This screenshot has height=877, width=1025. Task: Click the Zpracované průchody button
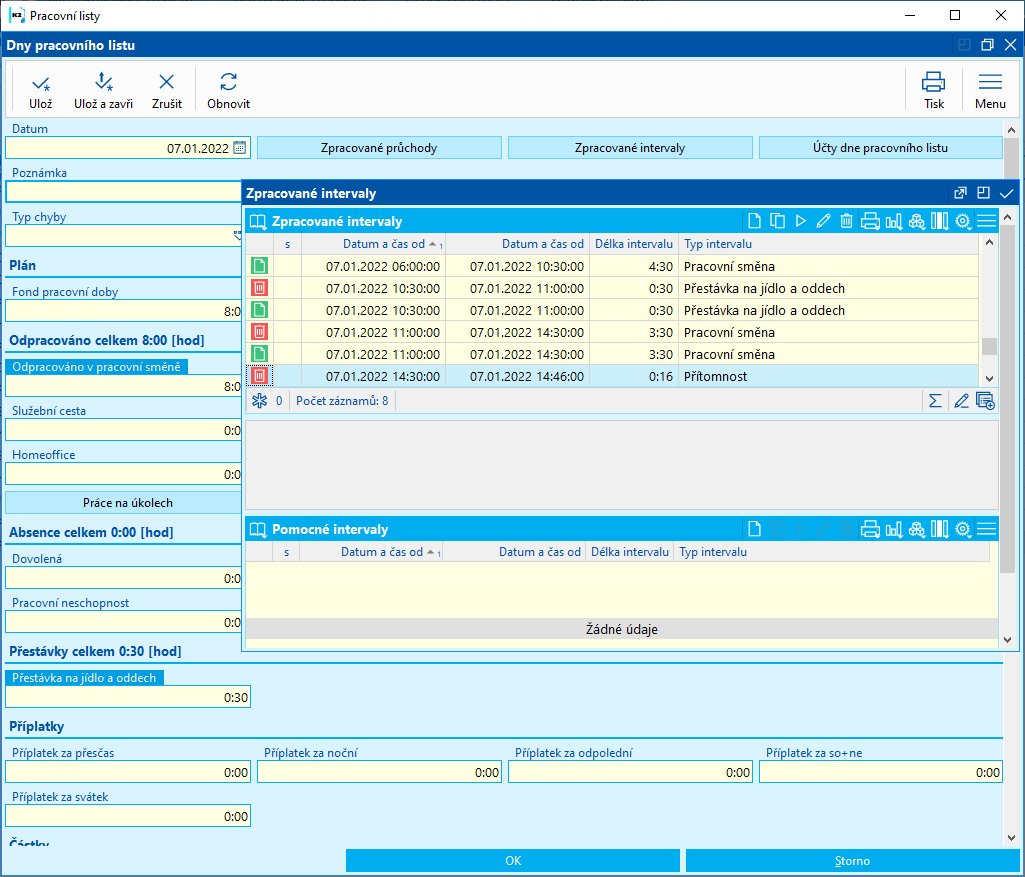click(379, 148)
